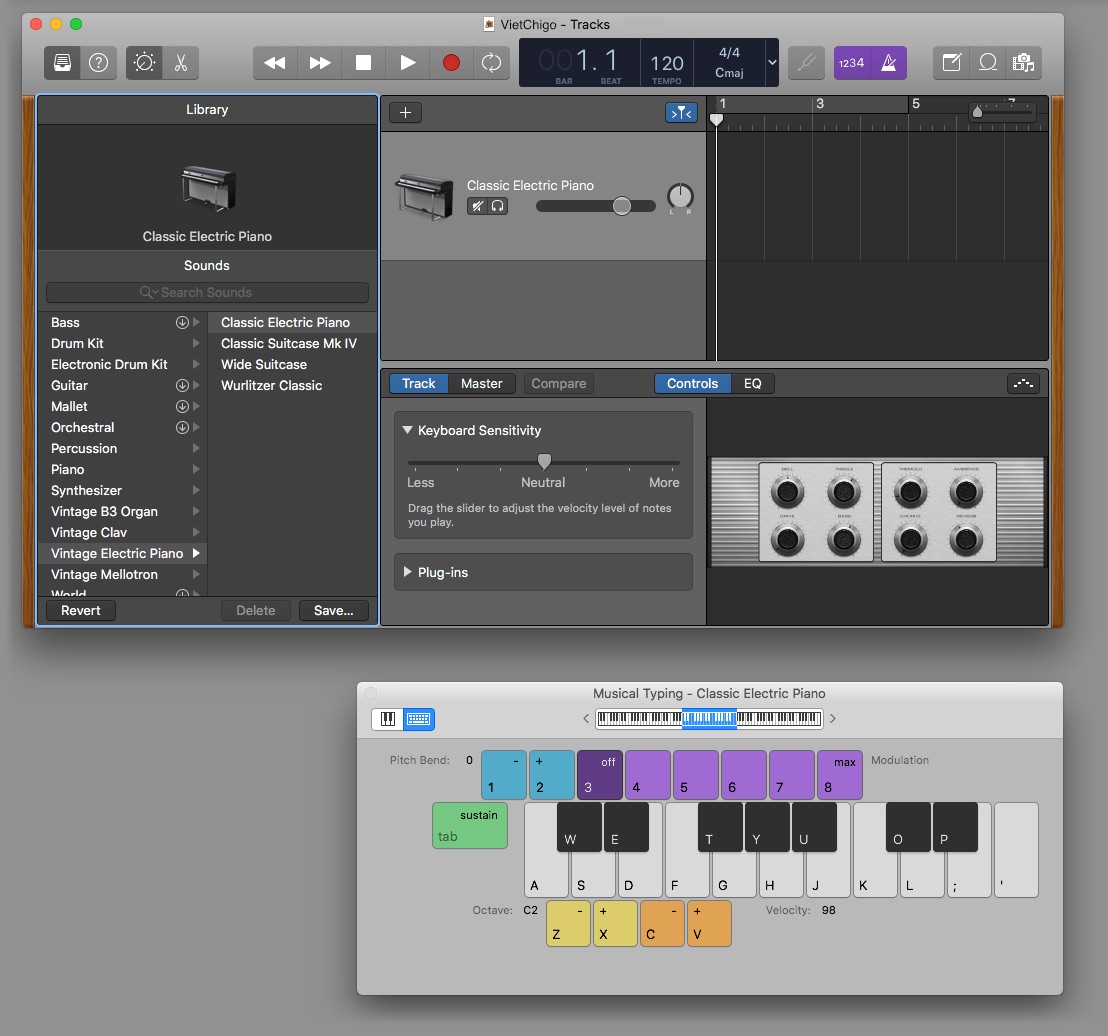Switch to the EQ tab
This screenshot has width=1108, height=1036.
pos(752,383)
